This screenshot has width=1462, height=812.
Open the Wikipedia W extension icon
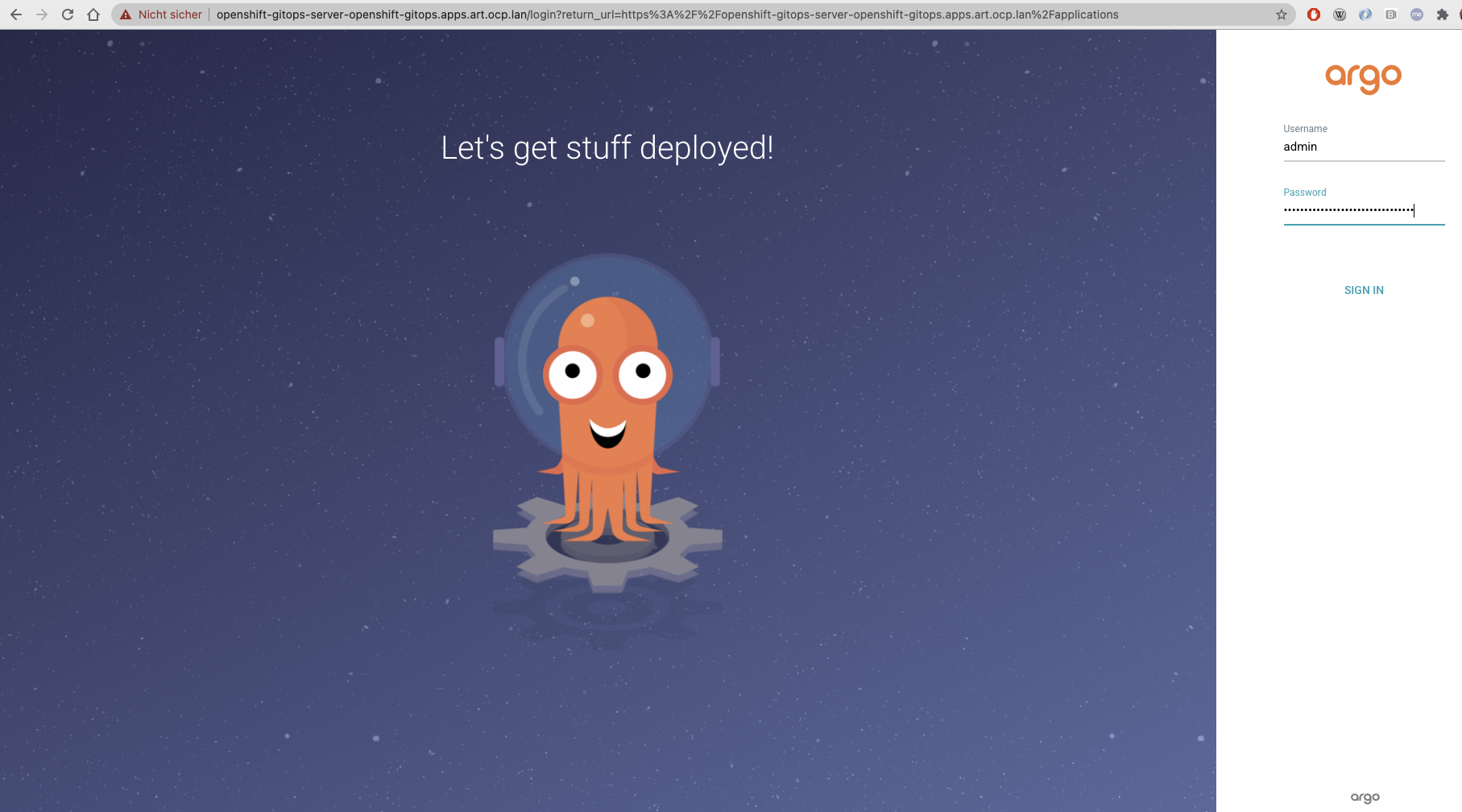point(1340,14)
